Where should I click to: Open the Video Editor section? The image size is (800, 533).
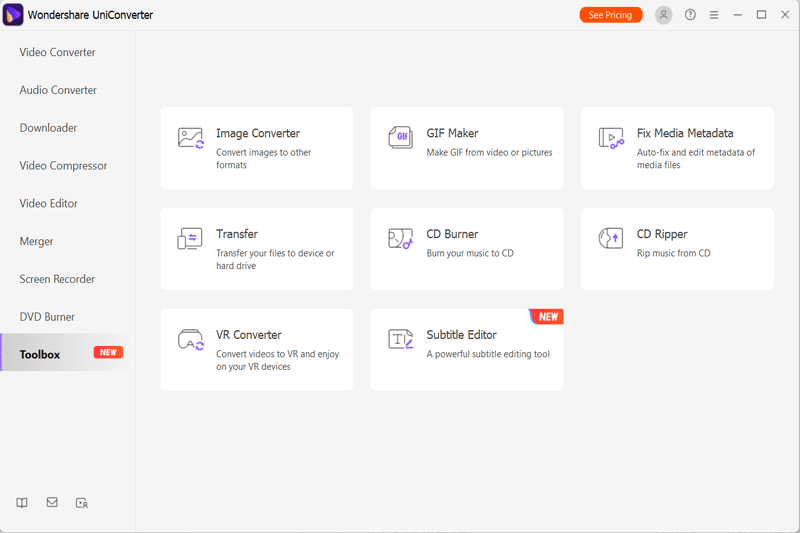[x=67, y=203]
